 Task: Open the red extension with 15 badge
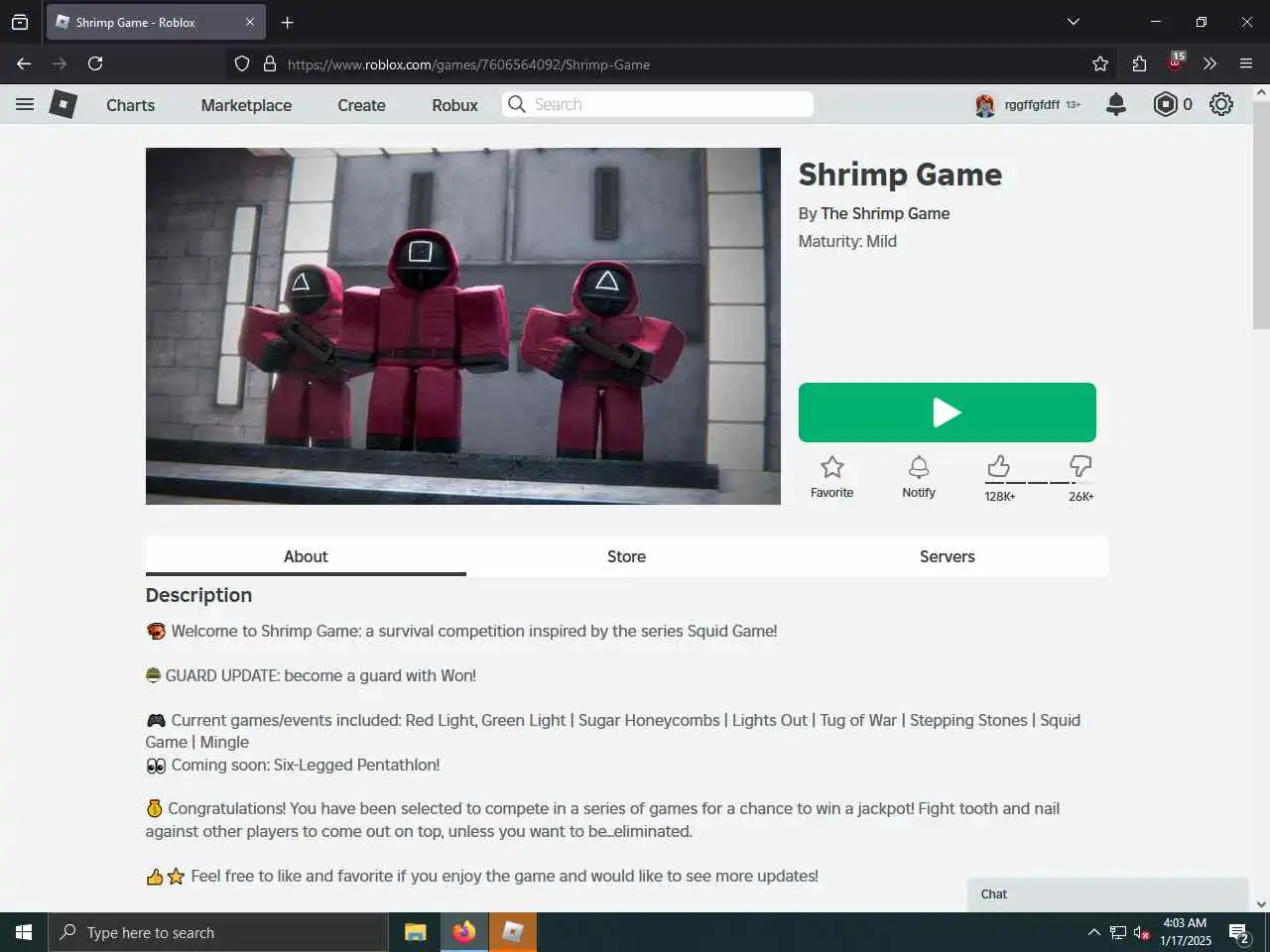coord(1176,61)
